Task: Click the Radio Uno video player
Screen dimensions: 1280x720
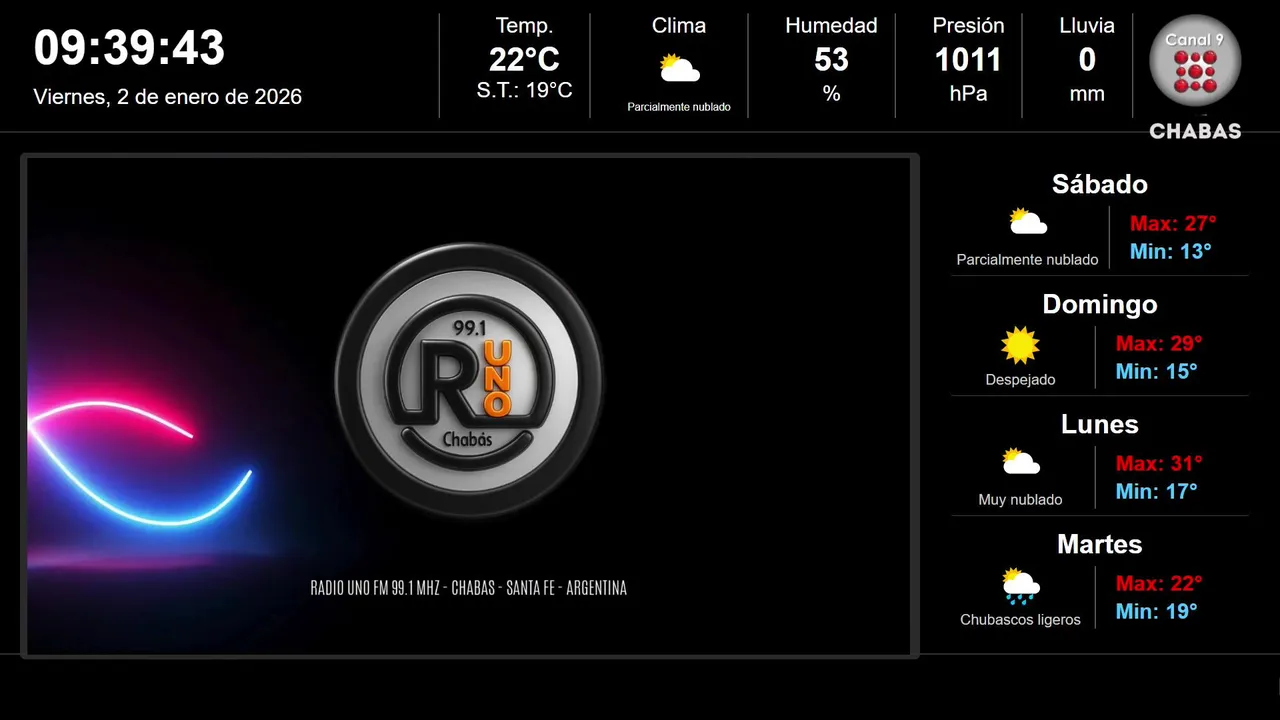Action: [x=469, y=406]
